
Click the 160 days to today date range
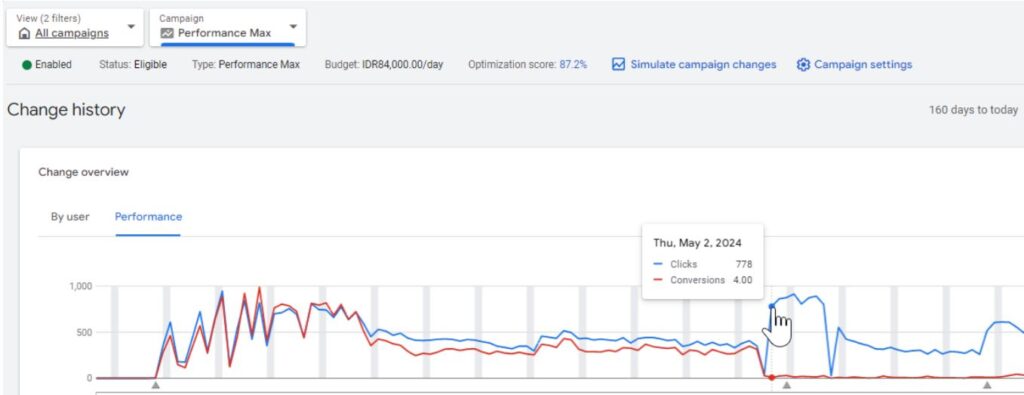[973, 110]
